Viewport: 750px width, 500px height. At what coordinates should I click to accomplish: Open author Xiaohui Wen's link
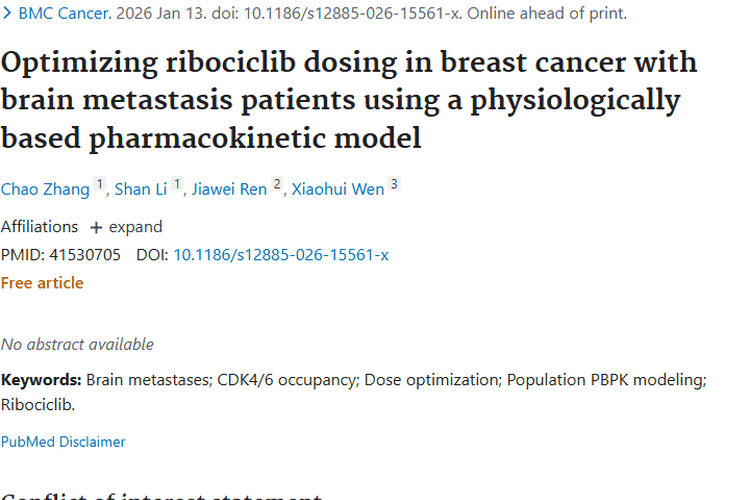click(338, 189)
